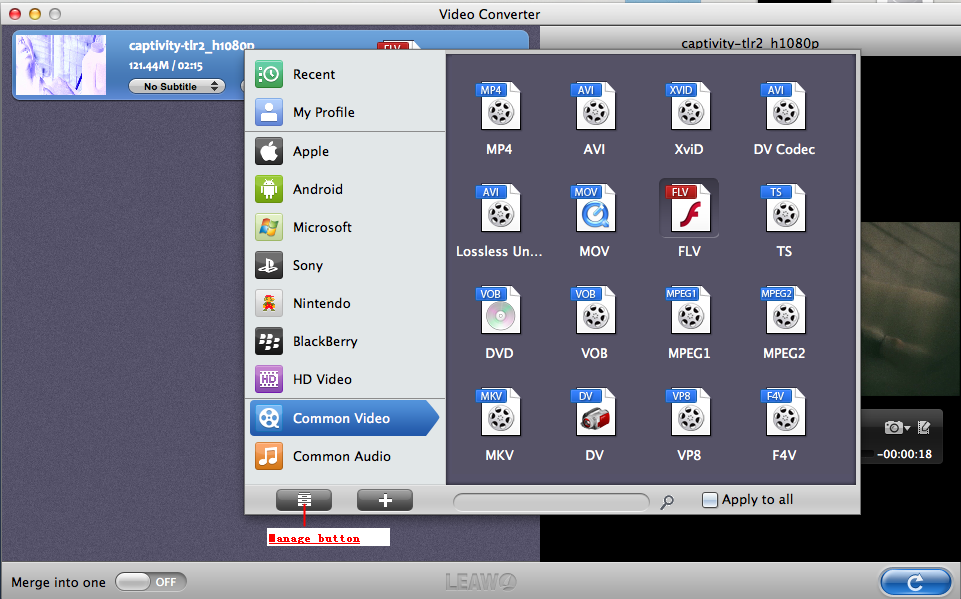This screenshot has height=599, width=961.
Task: Open the No Subtitle dropdown
Action: pos(177,86)
